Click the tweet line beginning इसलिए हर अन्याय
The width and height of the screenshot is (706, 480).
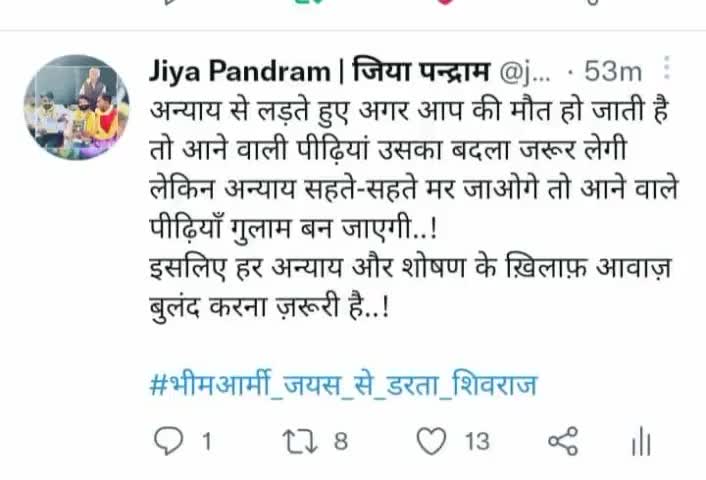point(410,269)
